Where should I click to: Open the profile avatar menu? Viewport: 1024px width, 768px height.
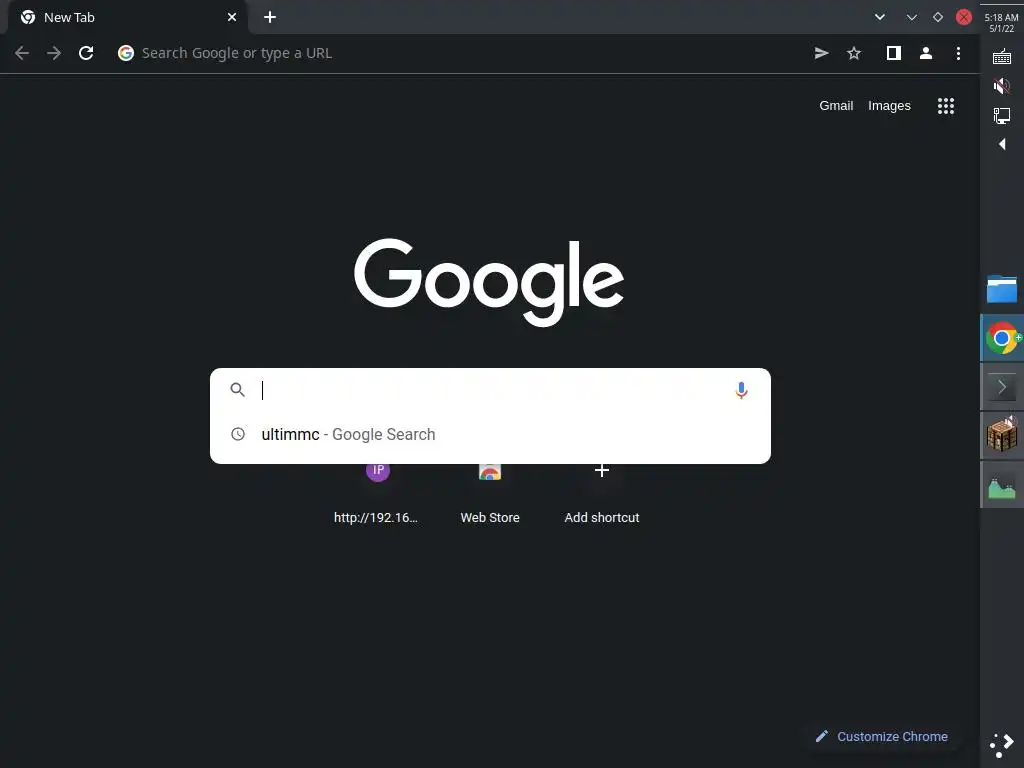pos(925,54)
